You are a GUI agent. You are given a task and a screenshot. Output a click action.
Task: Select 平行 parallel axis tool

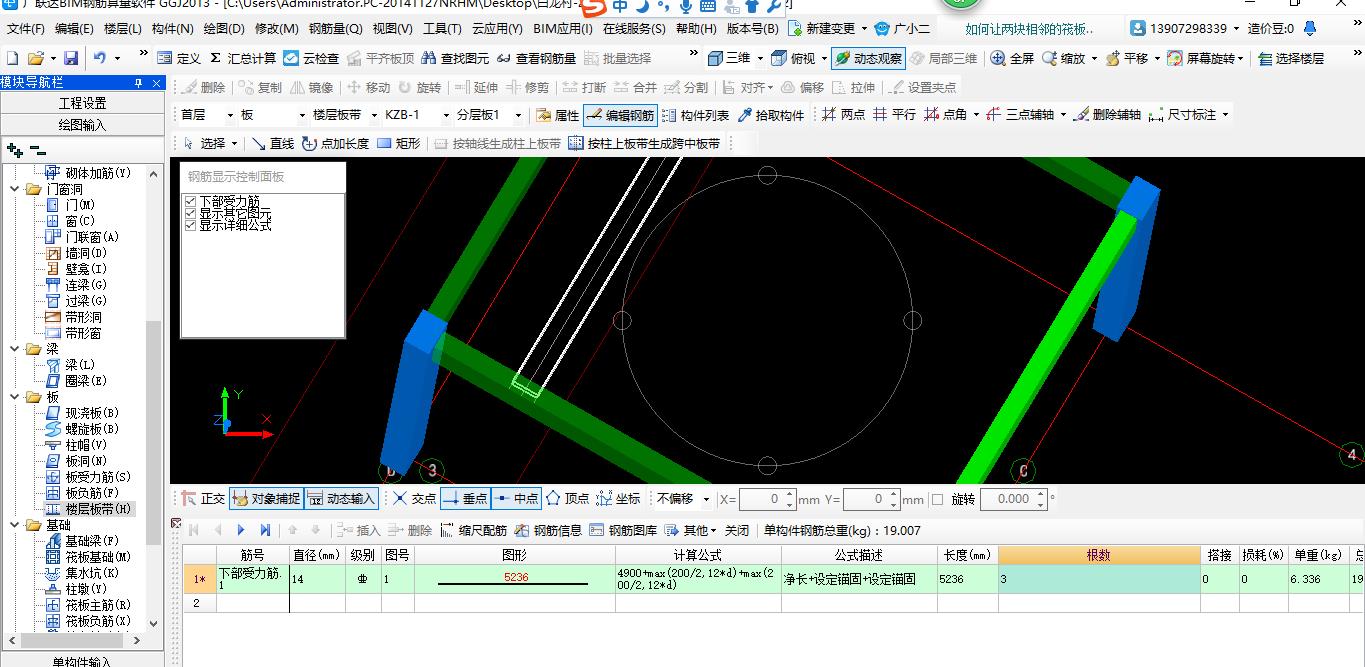(x=894, y=115)
